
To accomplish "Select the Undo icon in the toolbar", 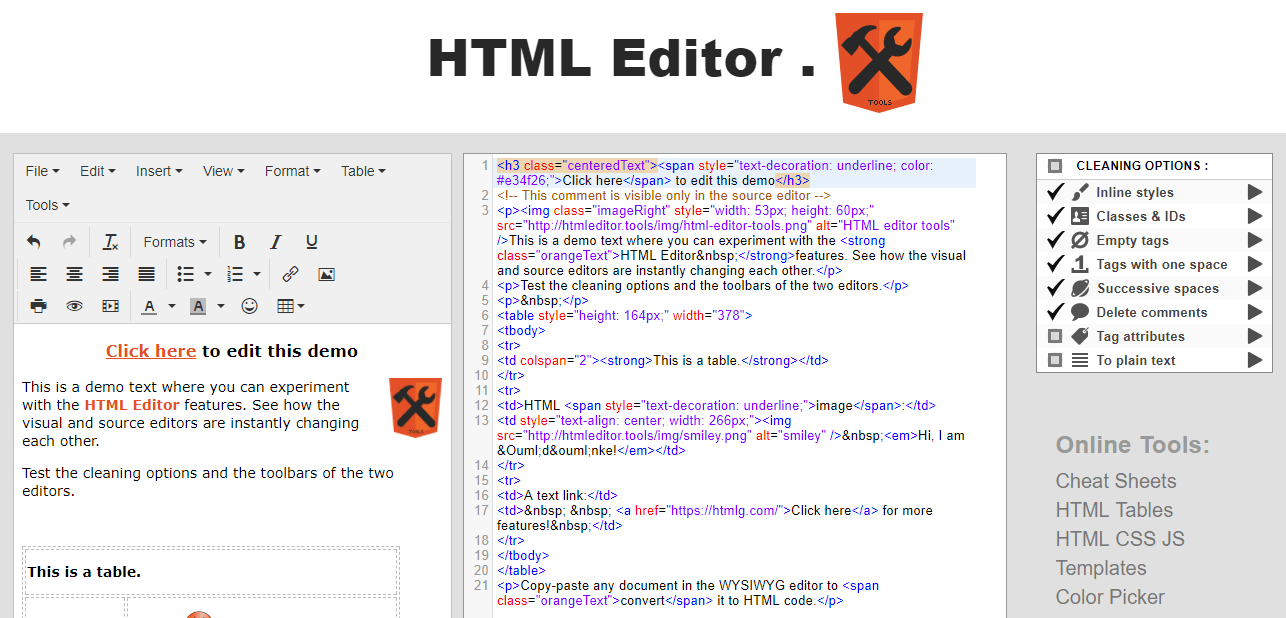I will click(38, 241).
